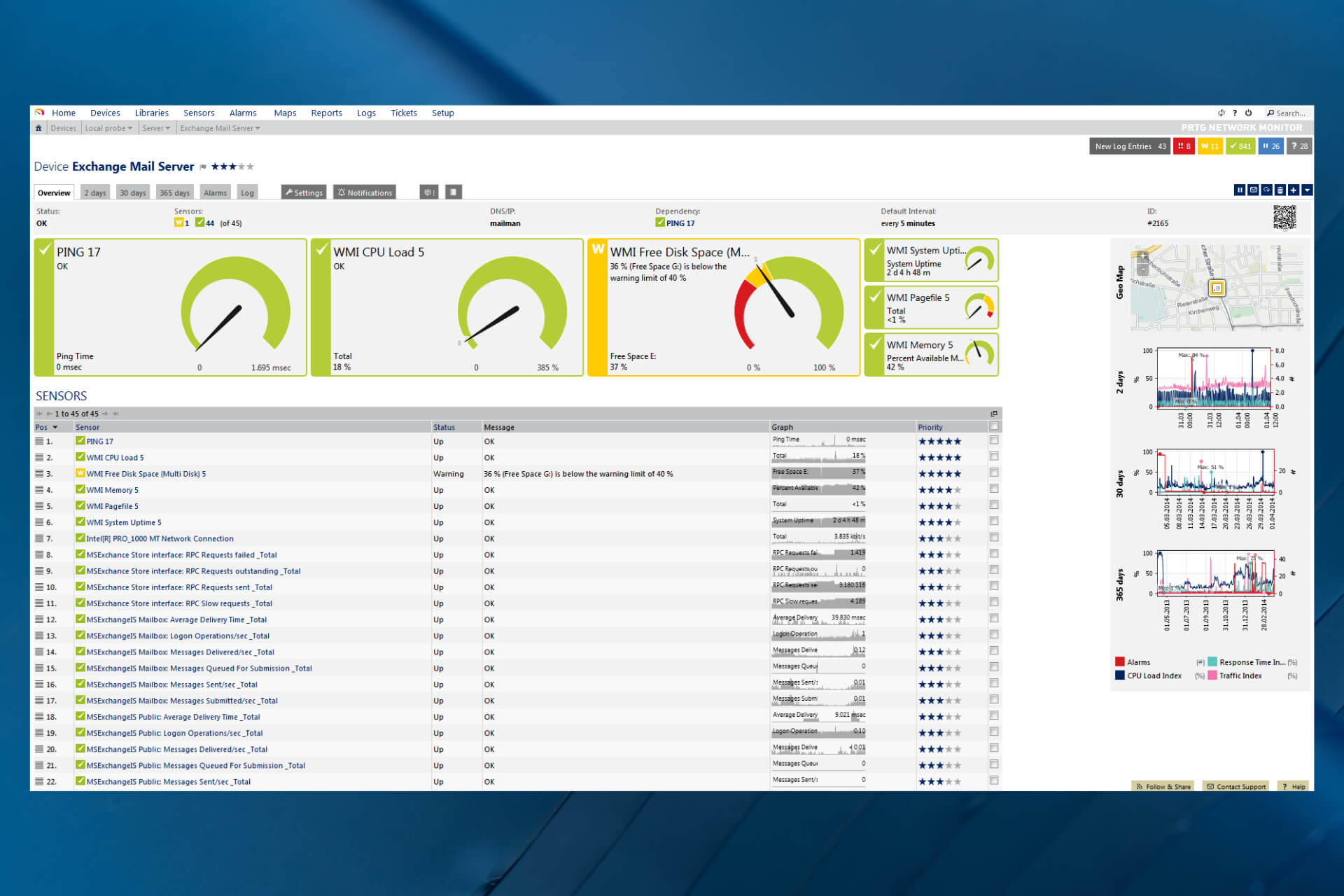This screenshot has height=896, width=1344.
Task: Open the Sensors menu
Action: tap(199, 113)
